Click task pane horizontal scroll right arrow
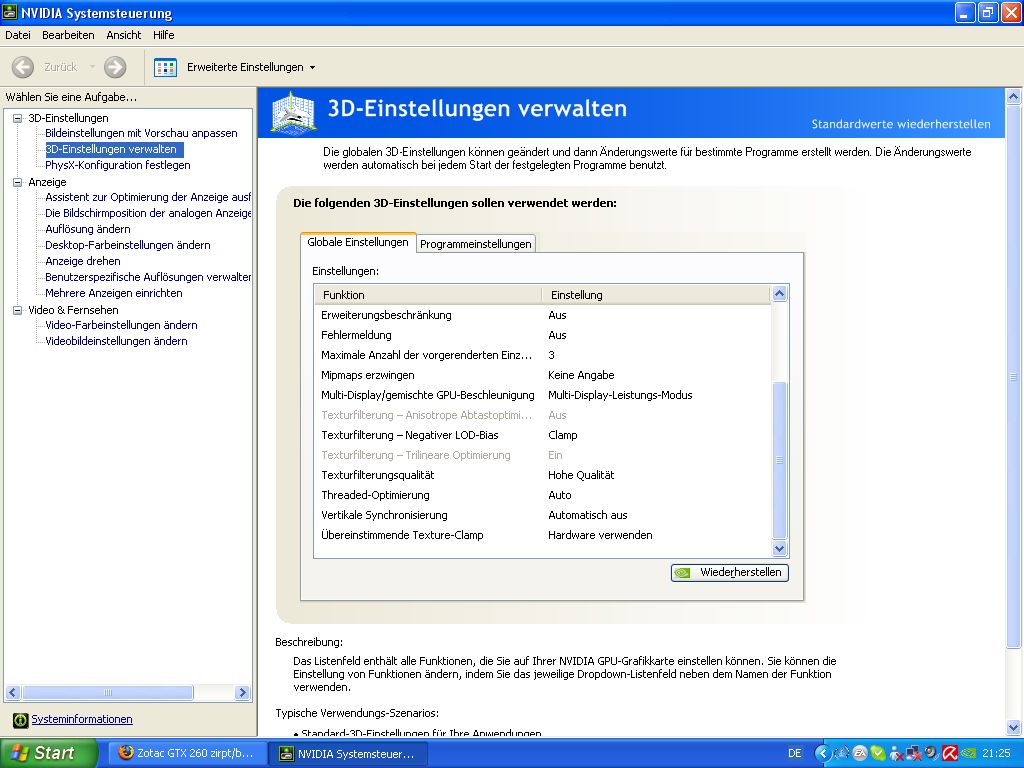1024x768 pixels. click(242, 692)
